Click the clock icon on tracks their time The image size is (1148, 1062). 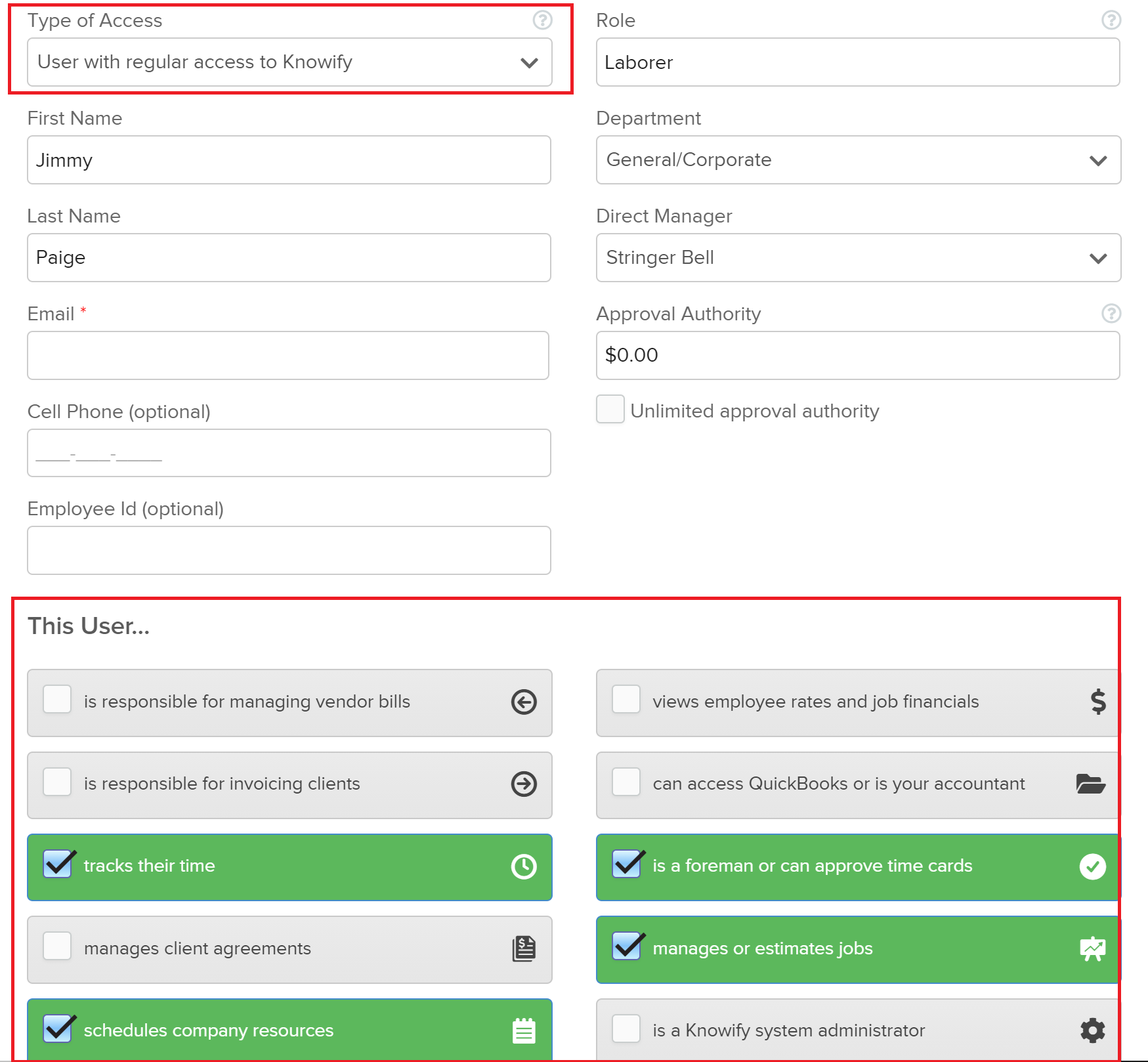tap(524, 866)
